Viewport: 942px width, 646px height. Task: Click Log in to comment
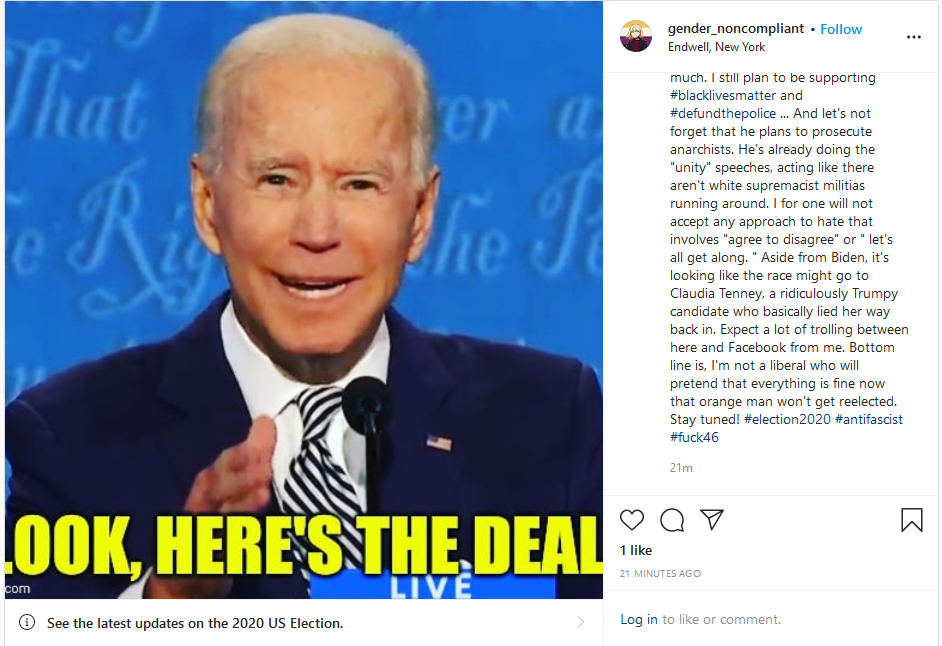click(639, 620)
